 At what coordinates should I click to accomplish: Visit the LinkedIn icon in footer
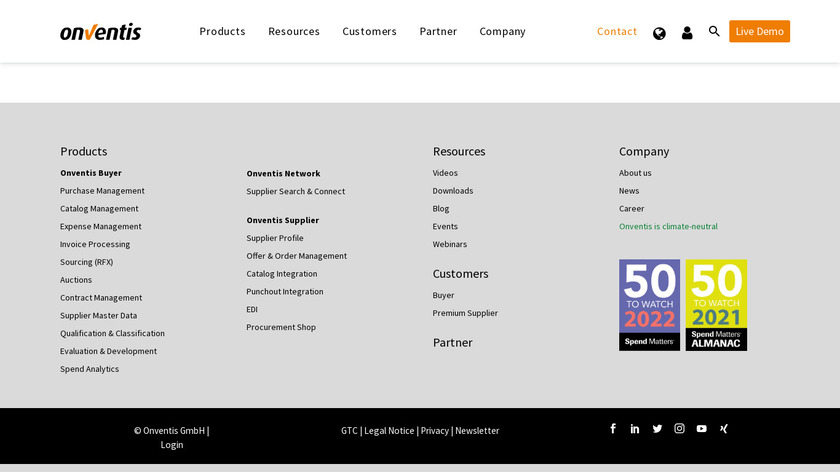coord(635,429)
